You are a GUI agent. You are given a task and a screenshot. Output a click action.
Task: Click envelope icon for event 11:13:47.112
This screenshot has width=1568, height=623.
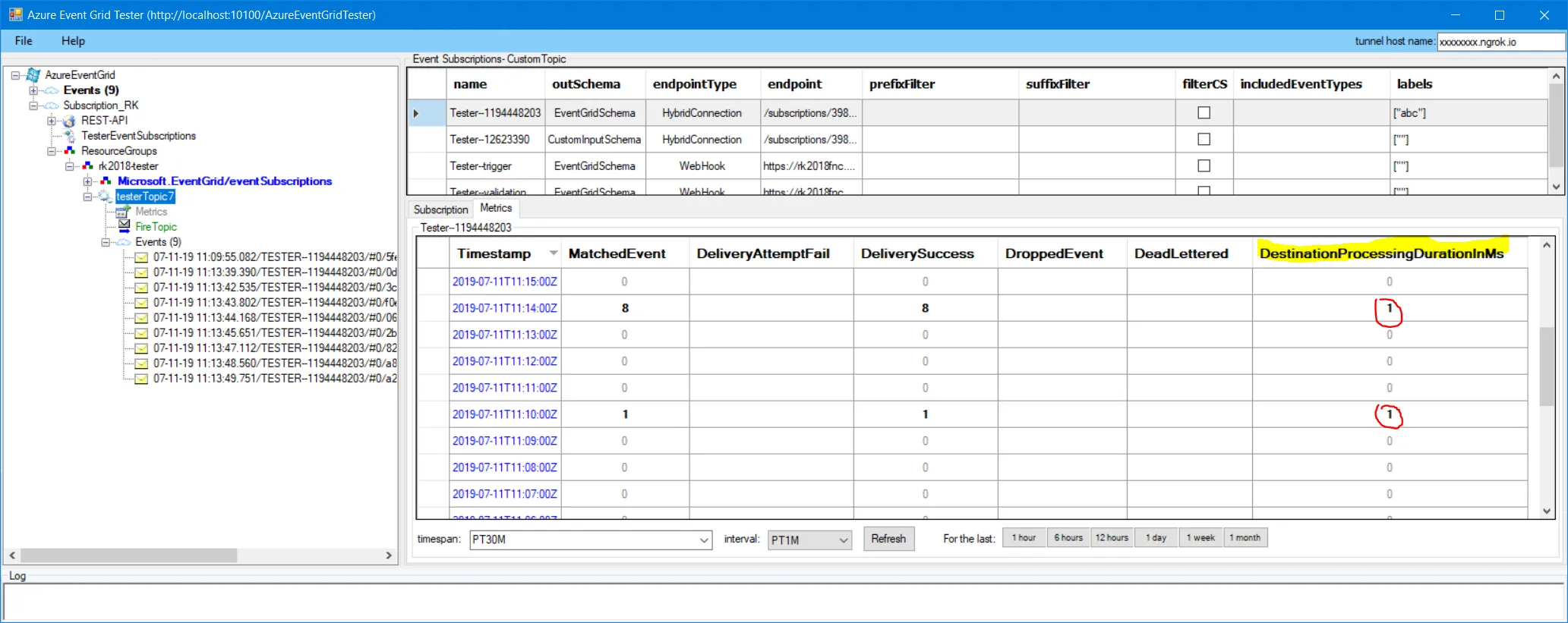click(141, 348)
